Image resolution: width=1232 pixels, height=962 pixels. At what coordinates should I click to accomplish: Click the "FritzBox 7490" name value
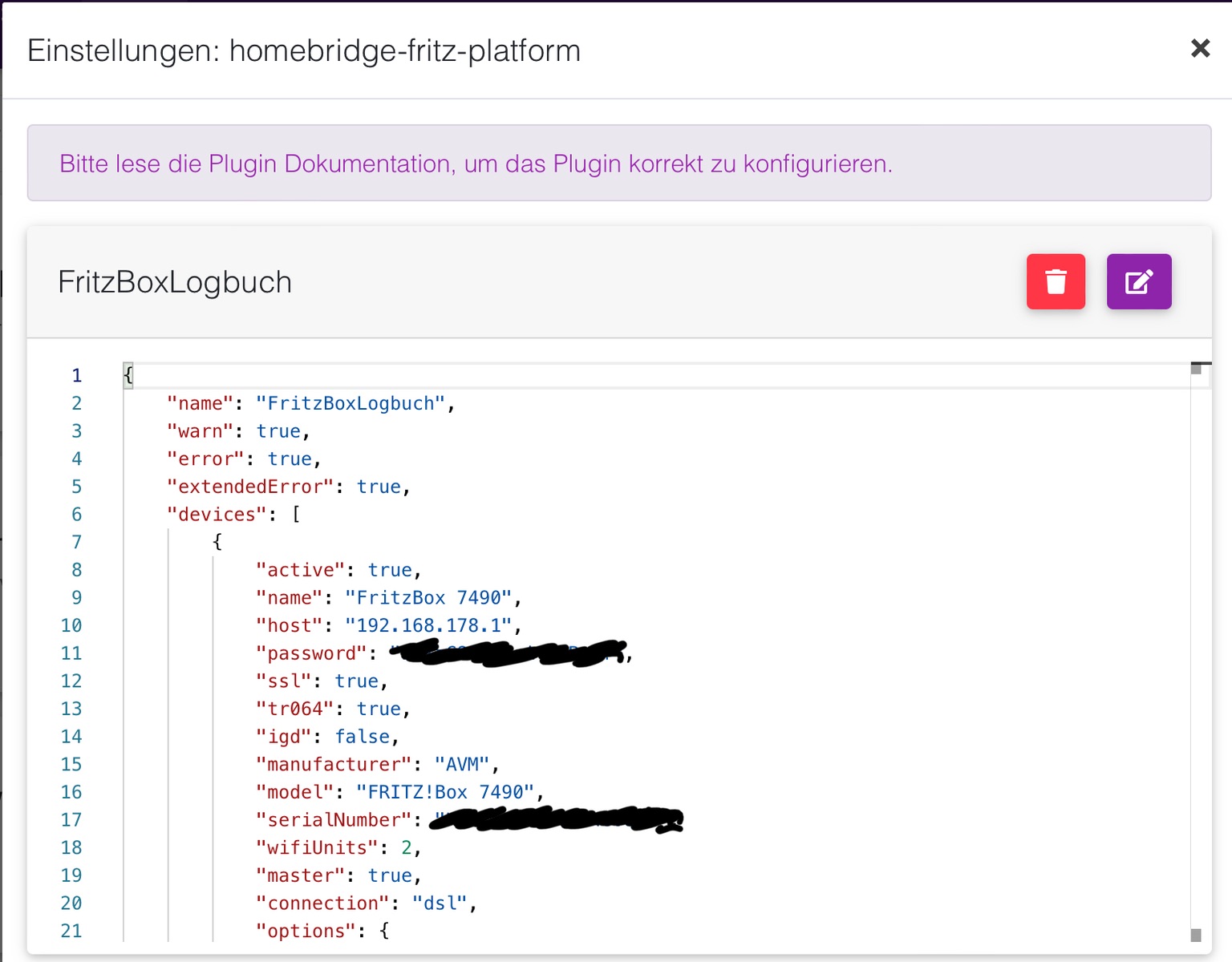tap(428, 598)
